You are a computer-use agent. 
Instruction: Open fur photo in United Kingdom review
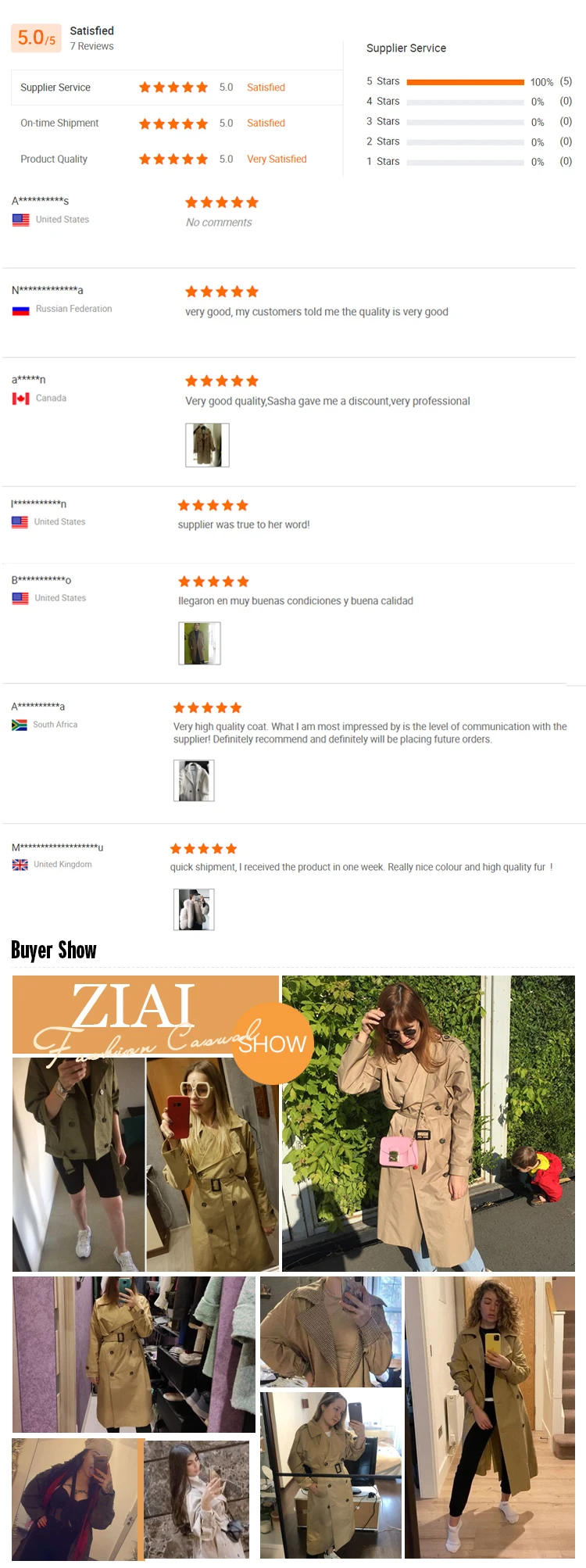pyautogui.click(x=194, y=909)
